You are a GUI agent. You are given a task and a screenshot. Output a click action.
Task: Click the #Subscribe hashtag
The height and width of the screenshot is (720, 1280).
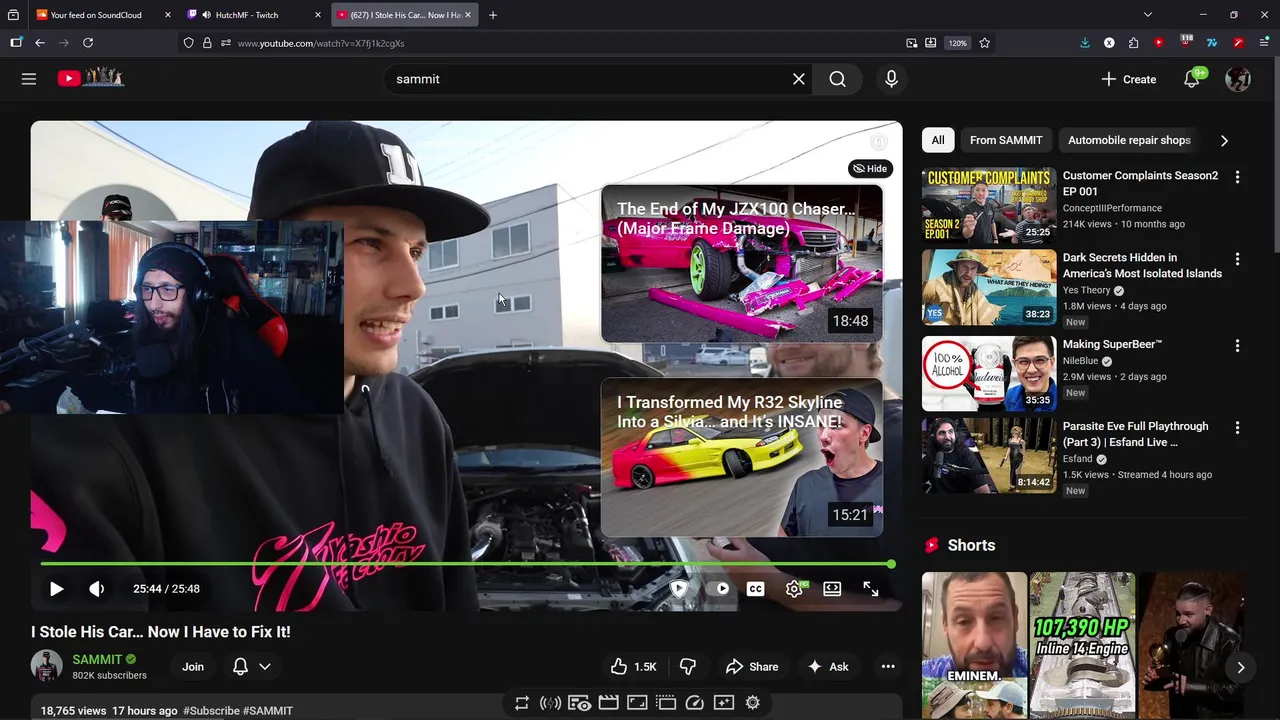tap(211, 711)
